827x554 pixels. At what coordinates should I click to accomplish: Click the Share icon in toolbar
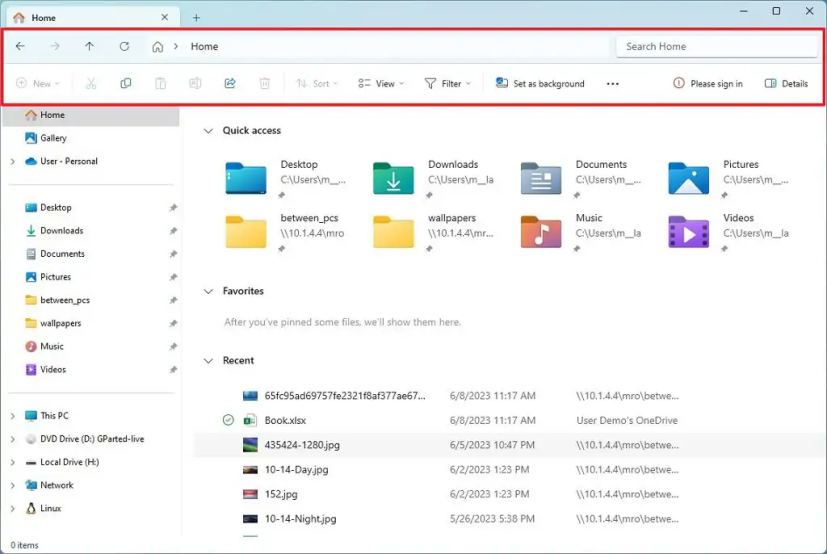pos(230,84)
